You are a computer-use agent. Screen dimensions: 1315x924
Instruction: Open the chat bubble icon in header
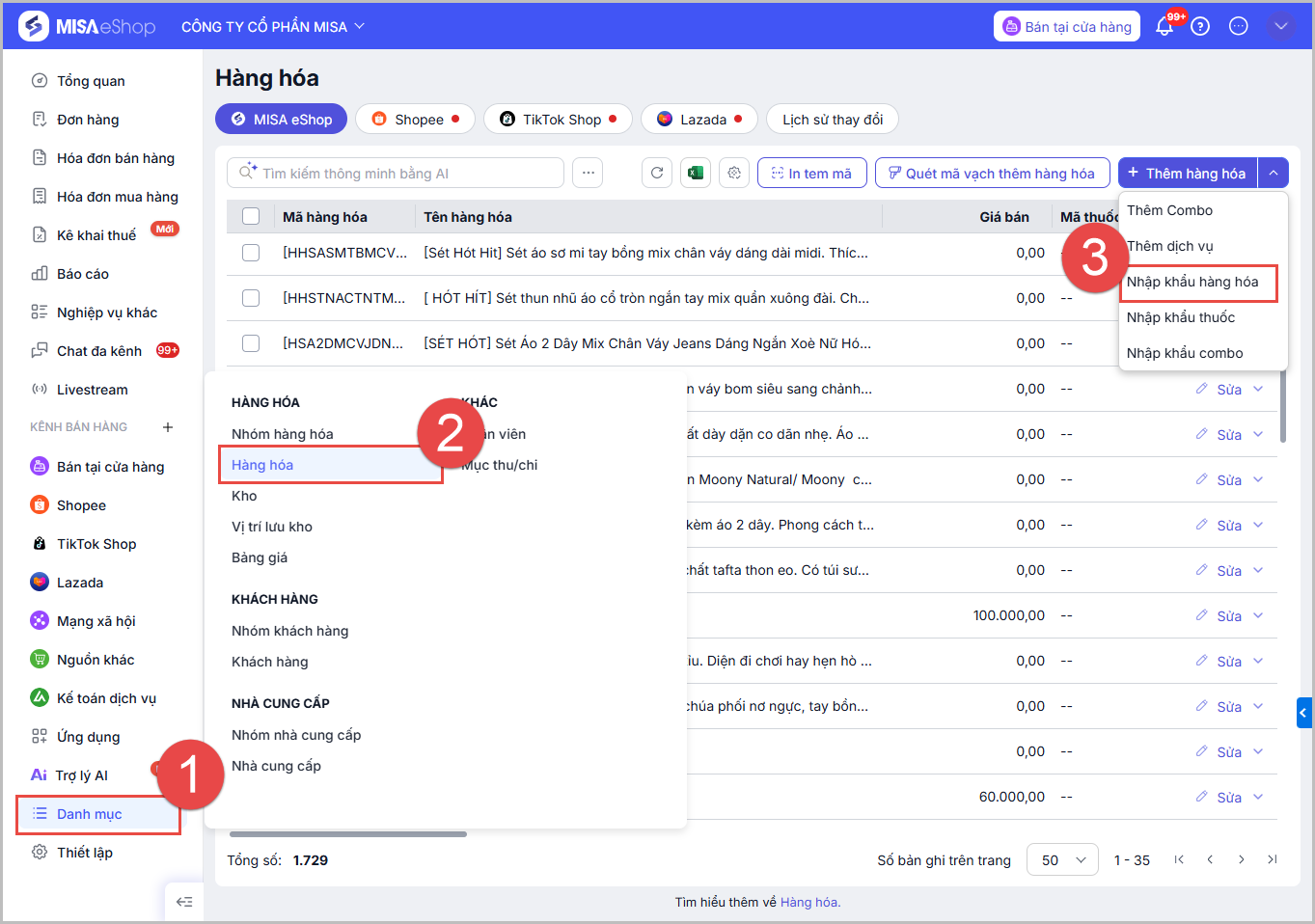tap(1239, 26)
